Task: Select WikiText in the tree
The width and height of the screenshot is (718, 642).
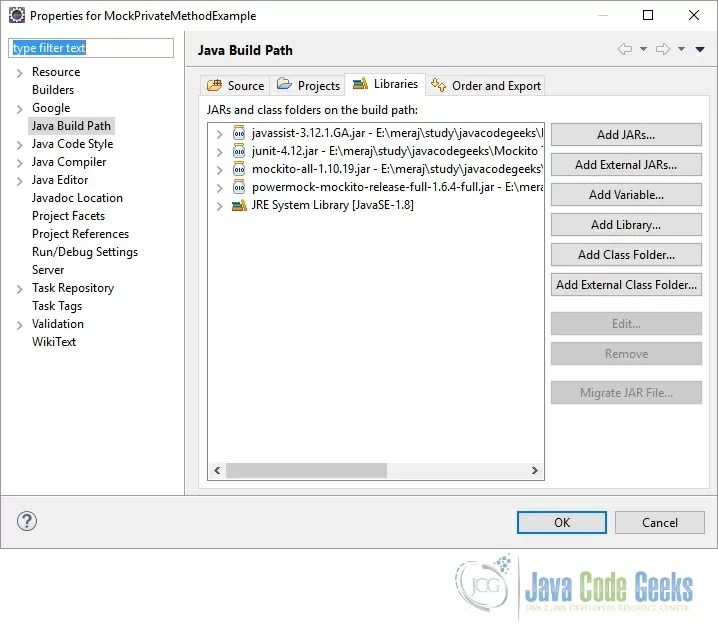Action: (54, 342)
